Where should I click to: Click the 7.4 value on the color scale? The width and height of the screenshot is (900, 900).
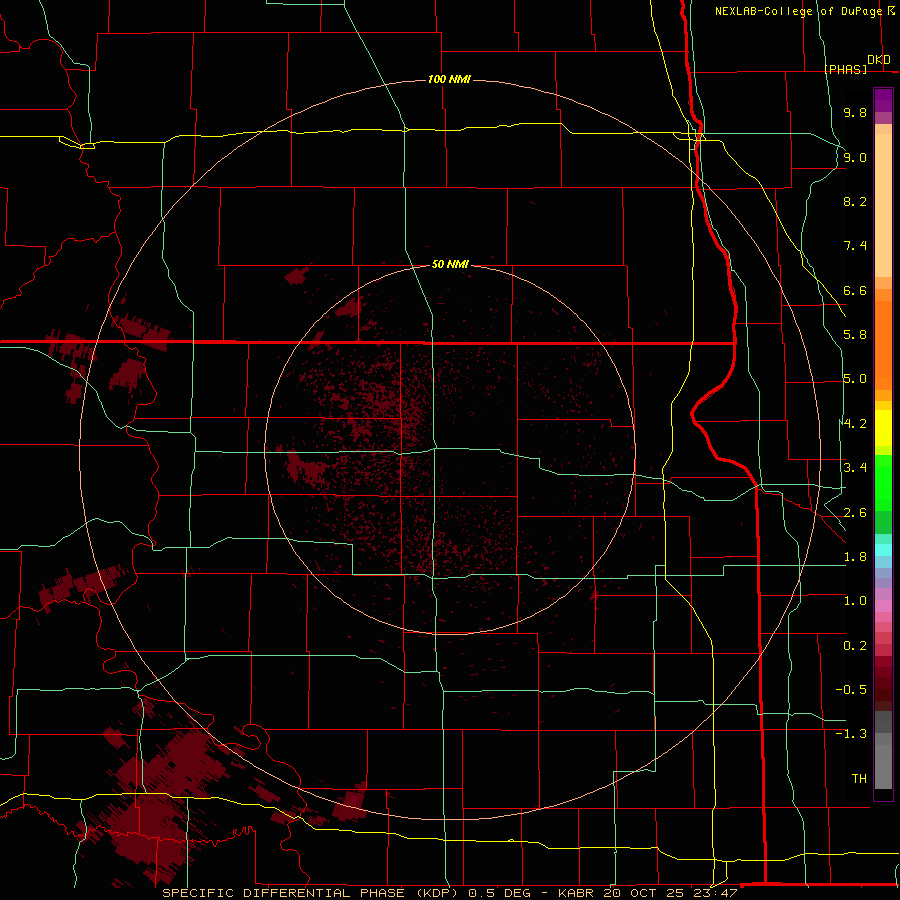click(x=855, y=246)
